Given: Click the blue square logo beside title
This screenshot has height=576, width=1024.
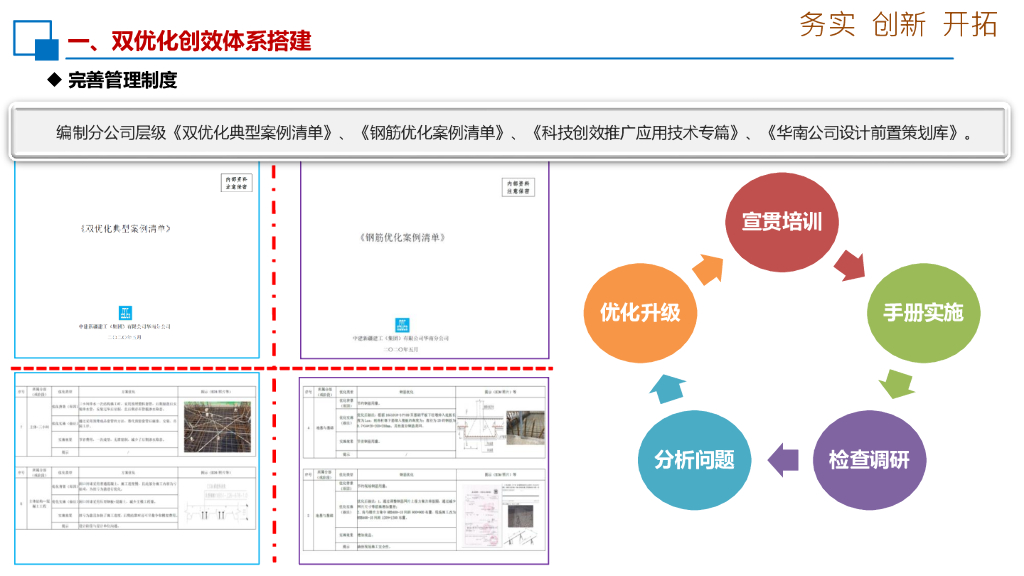Looking at the screenshot, I should pyautogui.click(x=36, y=40).
